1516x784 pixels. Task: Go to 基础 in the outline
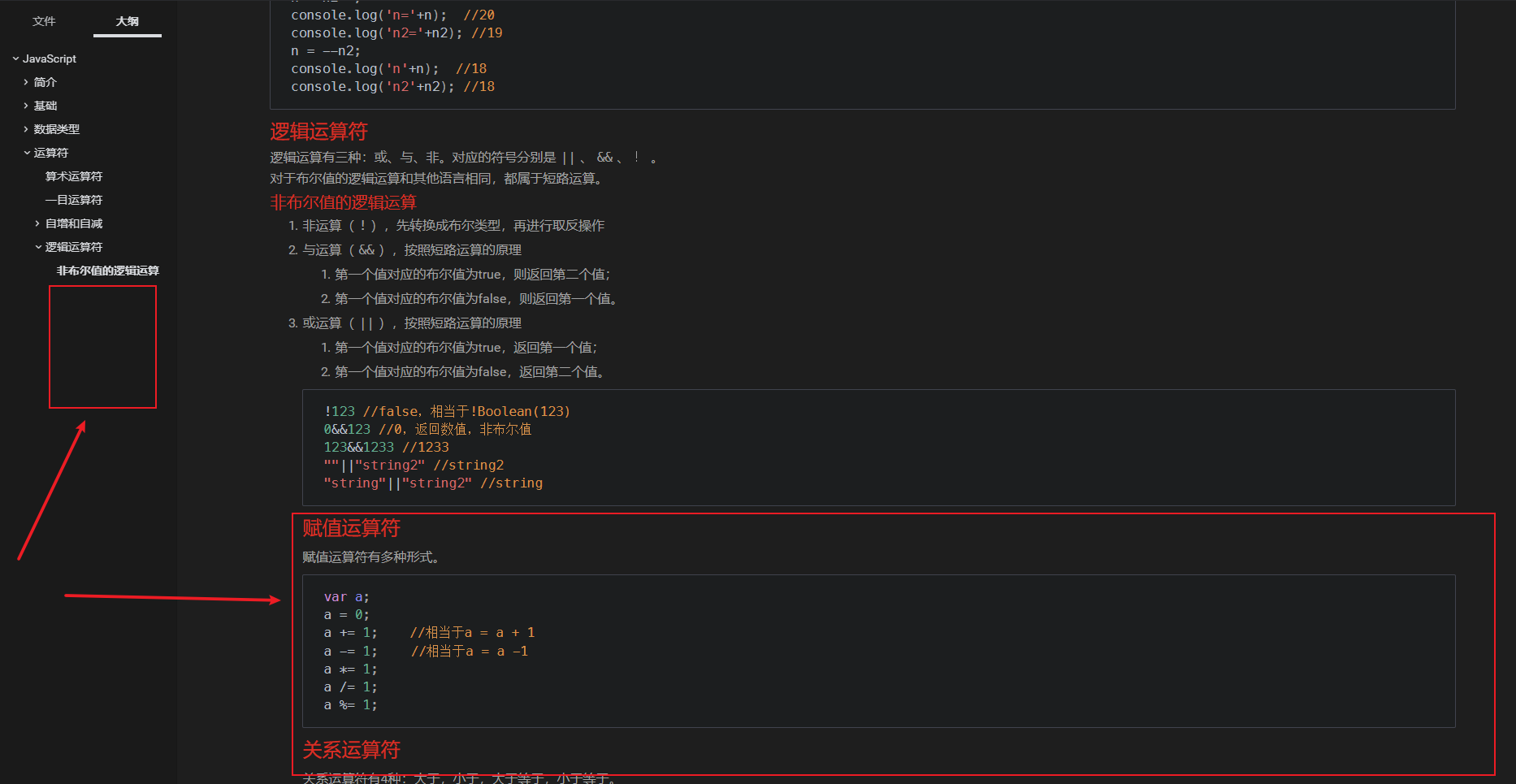point(45,106)
